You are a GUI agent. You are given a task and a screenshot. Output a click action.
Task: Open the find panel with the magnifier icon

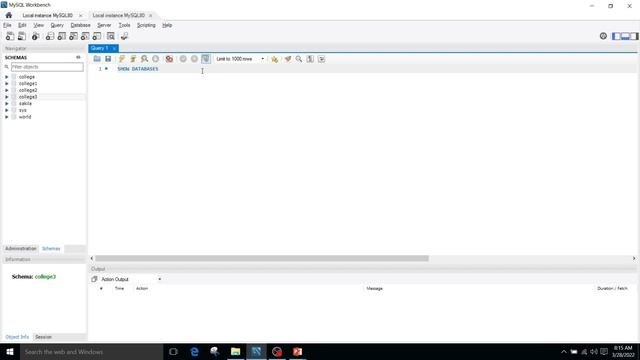pyautogui.click(x=299, y=59)
